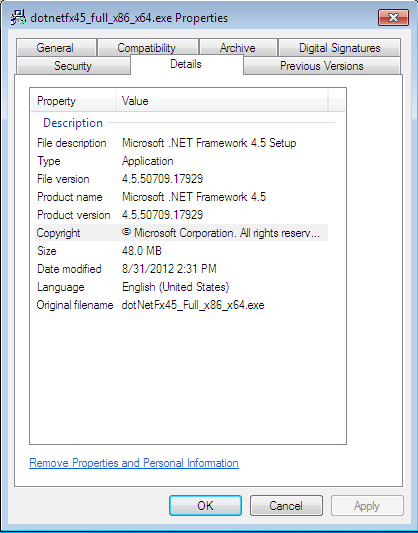The image size is (418, 533).
Task: Open the Security tab
Action: [x=73, y=66]
